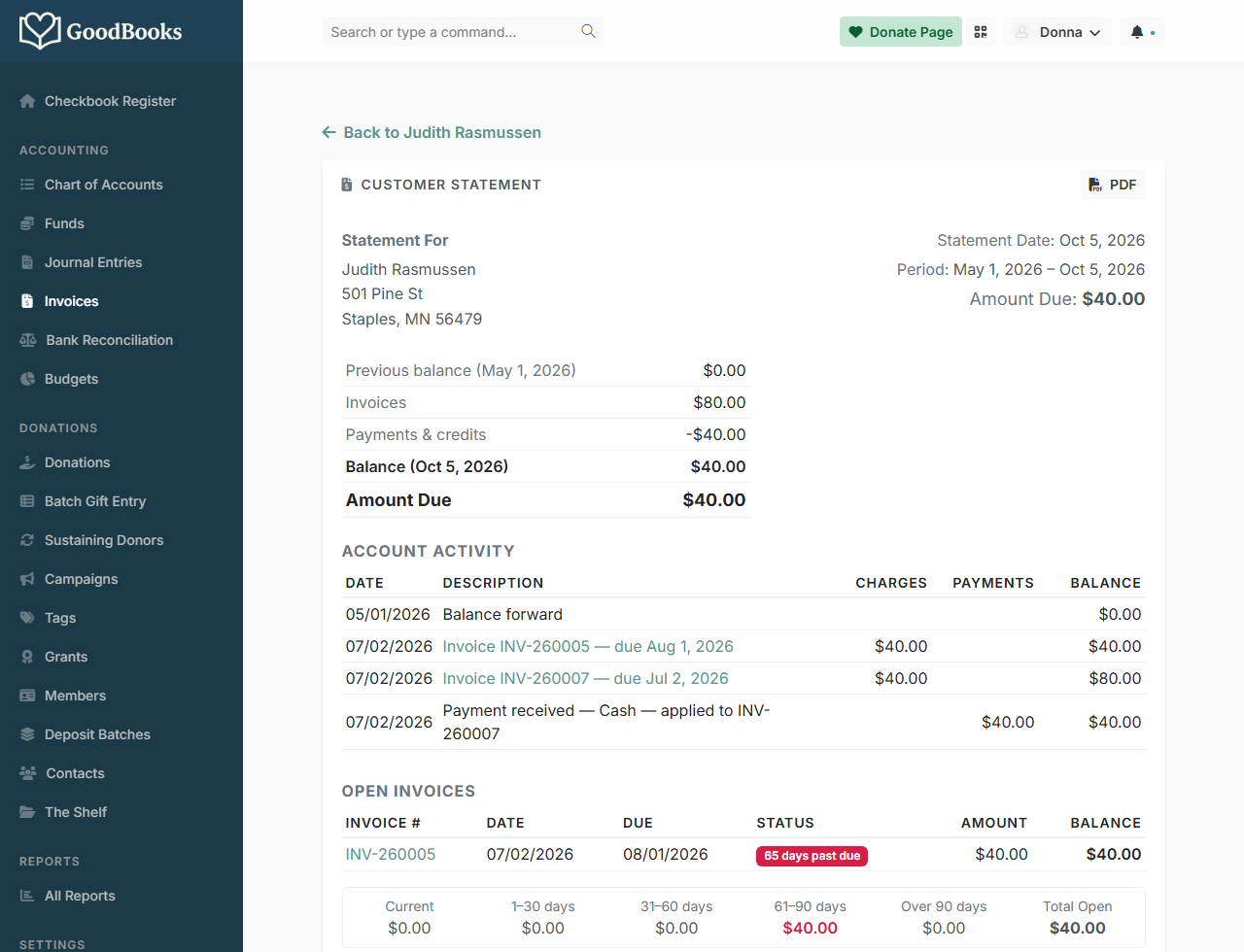Click the Chart of Accounts list icon
This screenshot has width=1244, height=952.
point(27,185)
